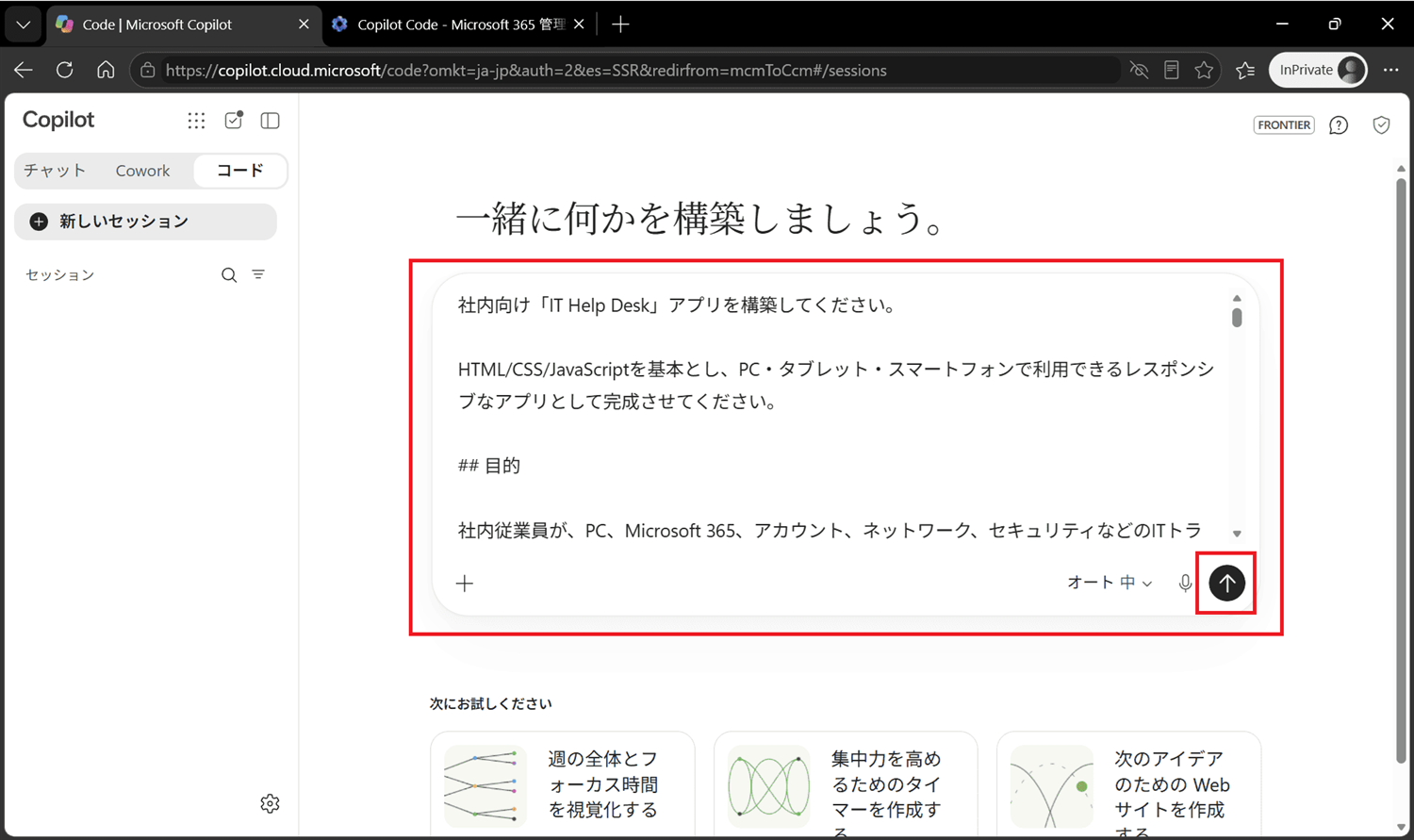Add this page to favorites

[1204, 70]
